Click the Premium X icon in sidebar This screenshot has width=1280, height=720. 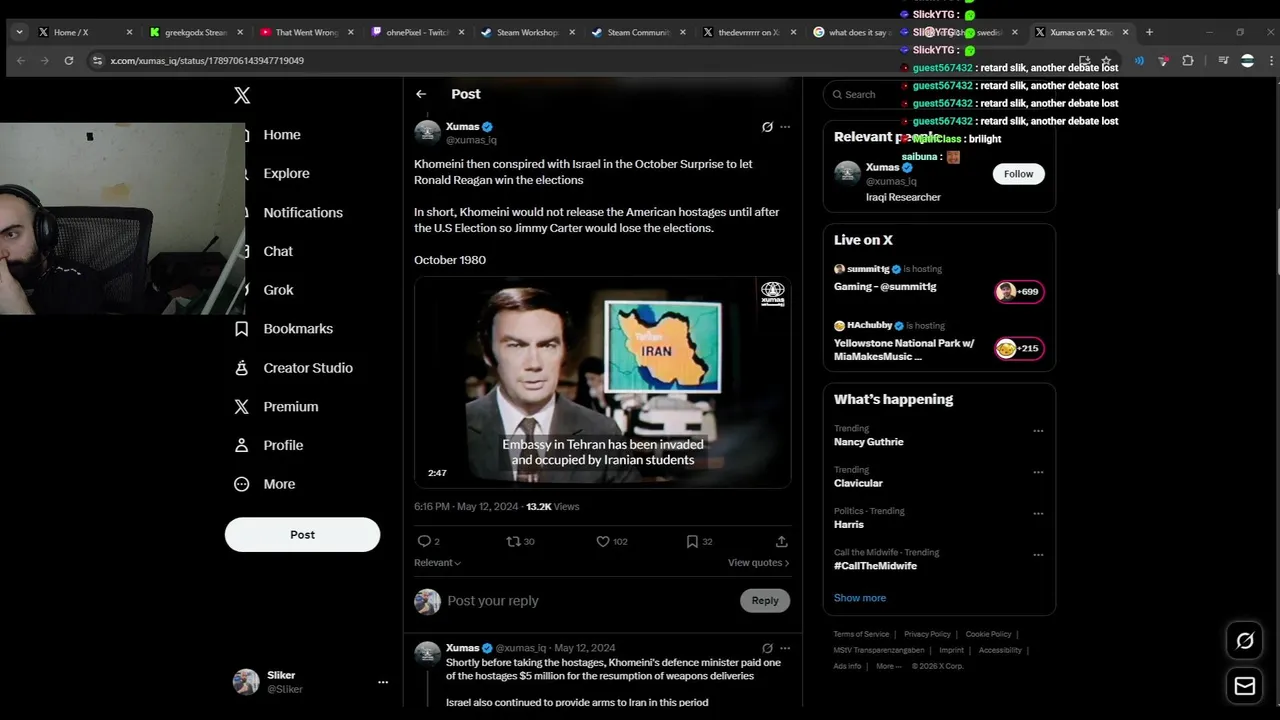pos(241,407)
